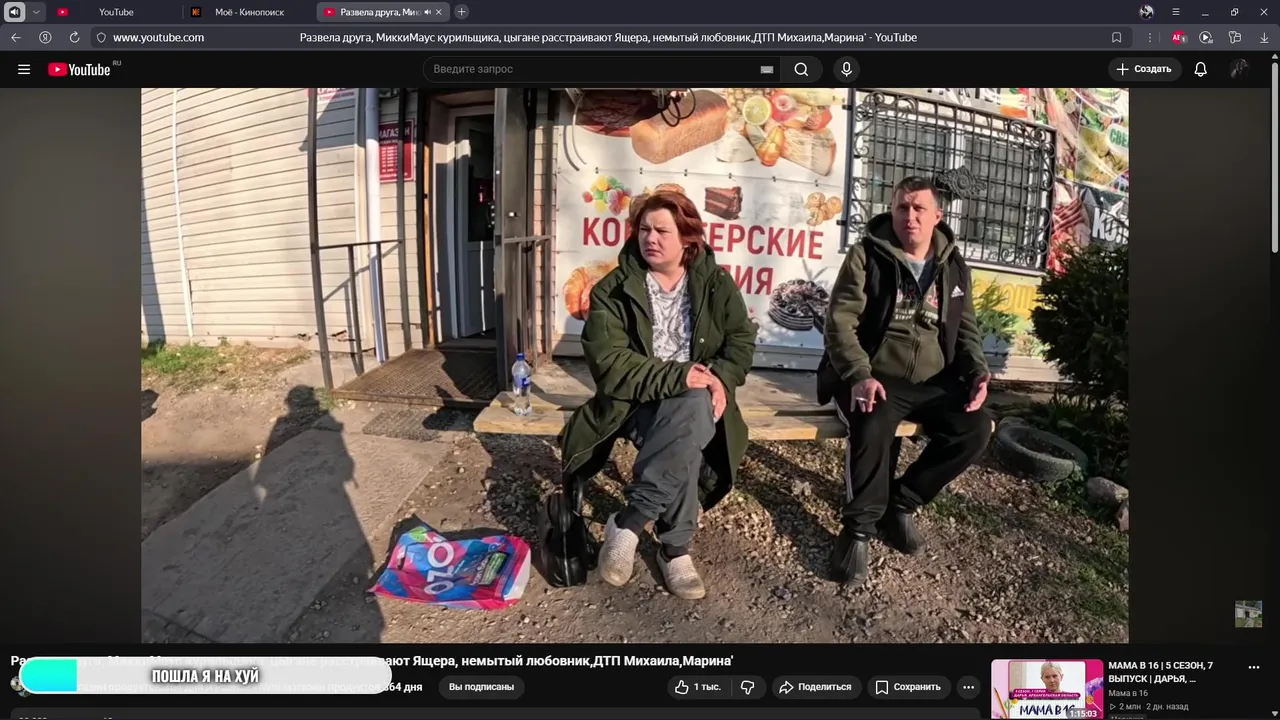Click the Введите запрос search field
This screenshot has height=720, width=1280.
[590, 69]
